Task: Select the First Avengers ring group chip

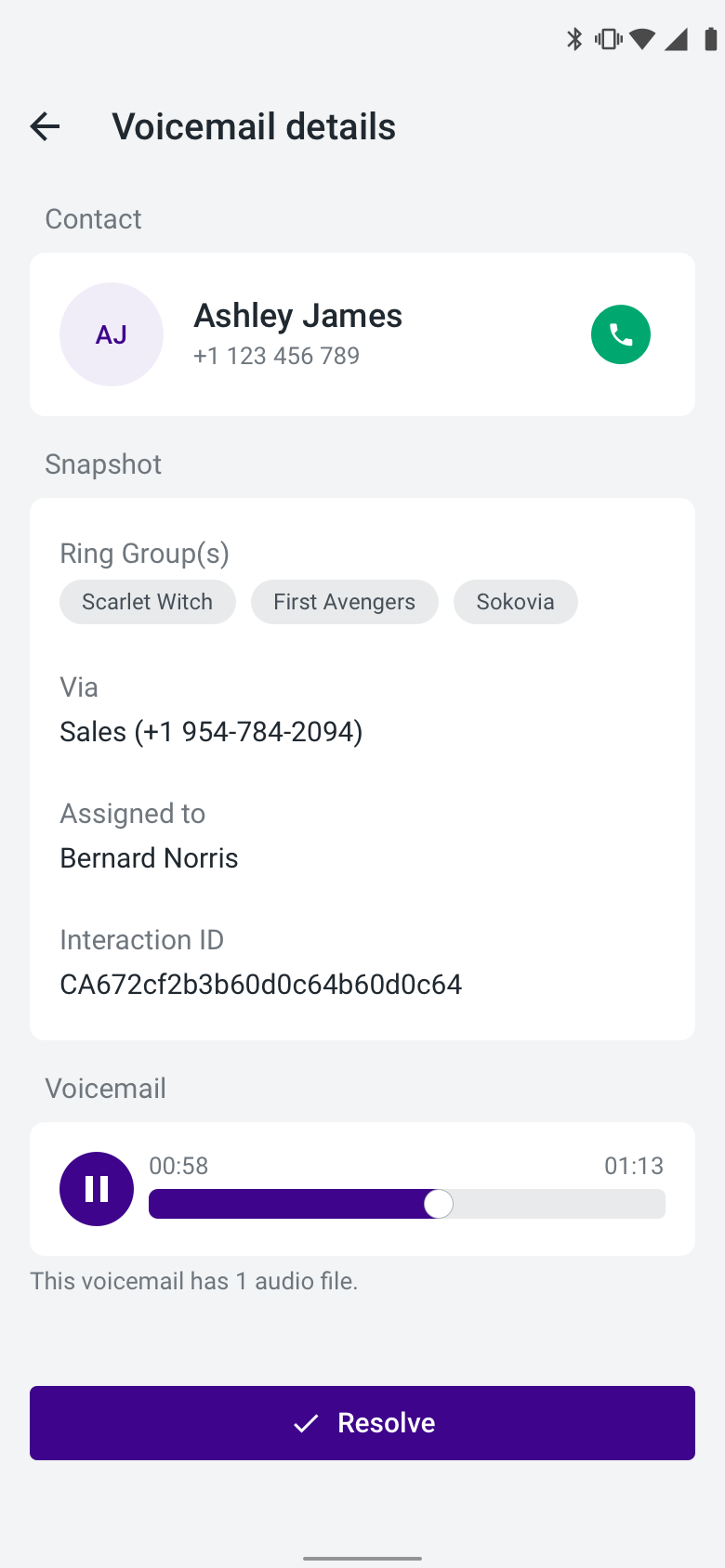Action: [345, 602]
